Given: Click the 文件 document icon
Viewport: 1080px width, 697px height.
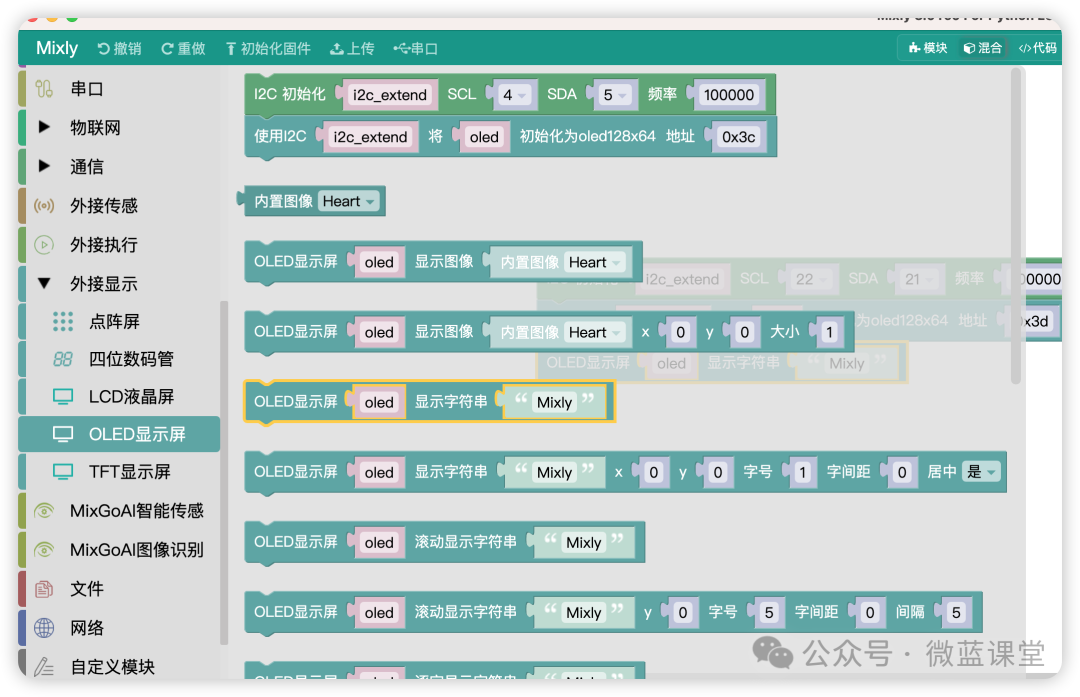Looking at the screenshot, I should (44, 589).
